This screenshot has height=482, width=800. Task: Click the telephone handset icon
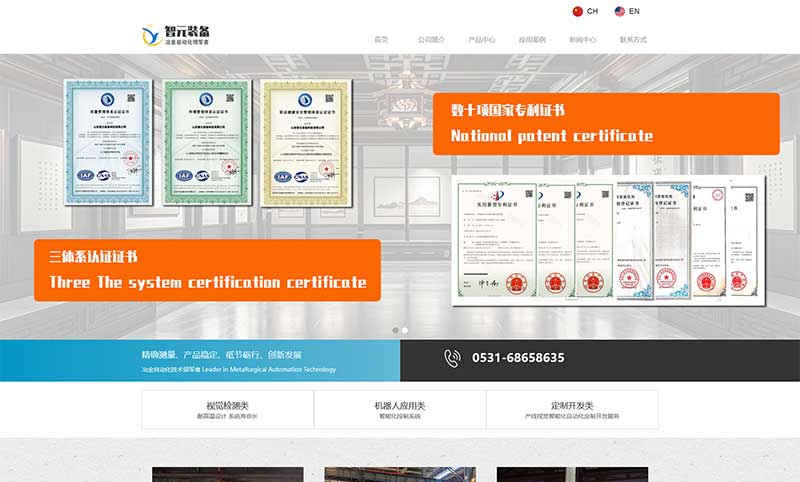[x=453, y=357]
